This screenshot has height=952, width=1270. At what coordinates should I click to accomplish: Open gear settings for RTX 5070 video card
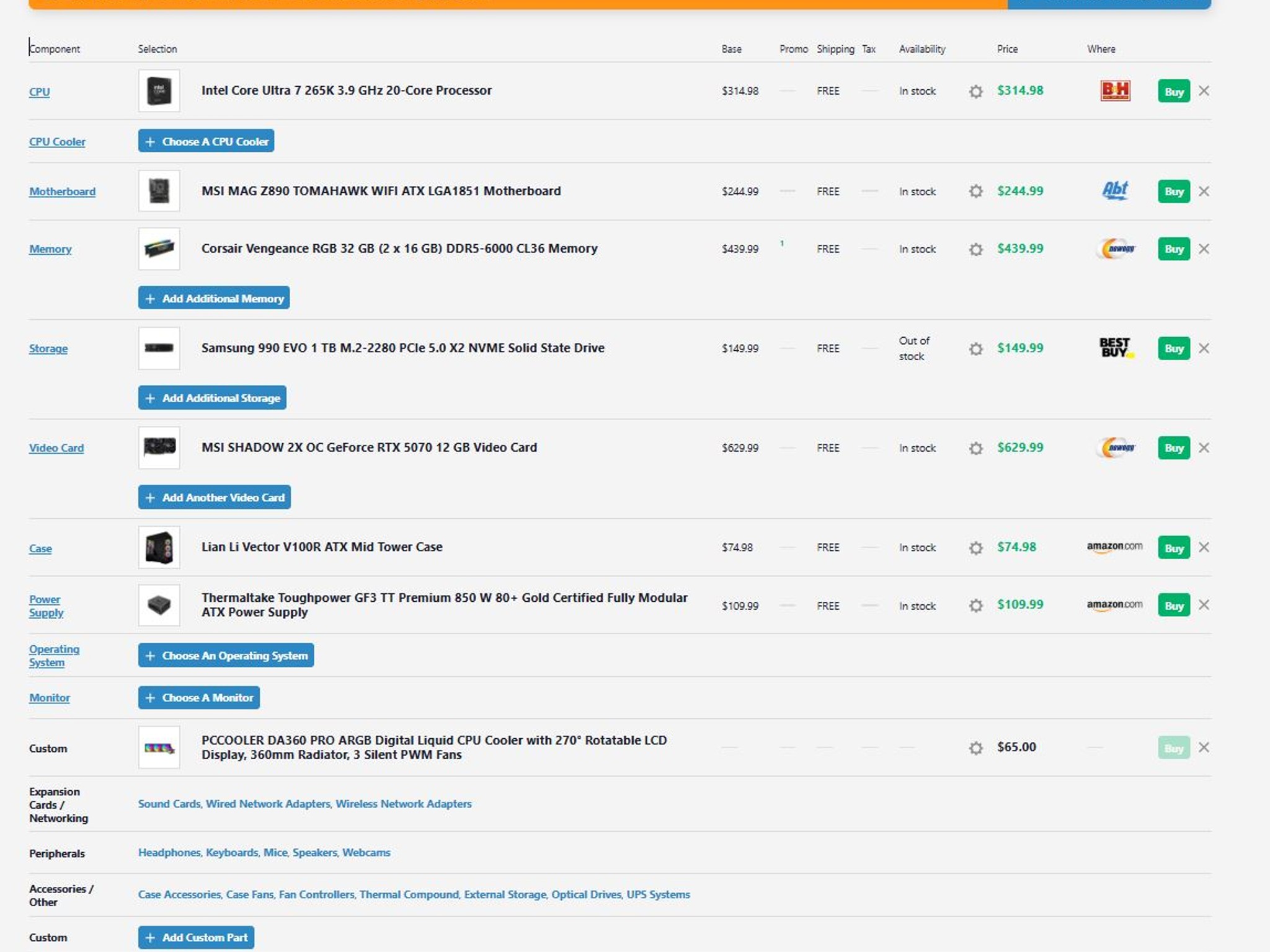point(975,448)
